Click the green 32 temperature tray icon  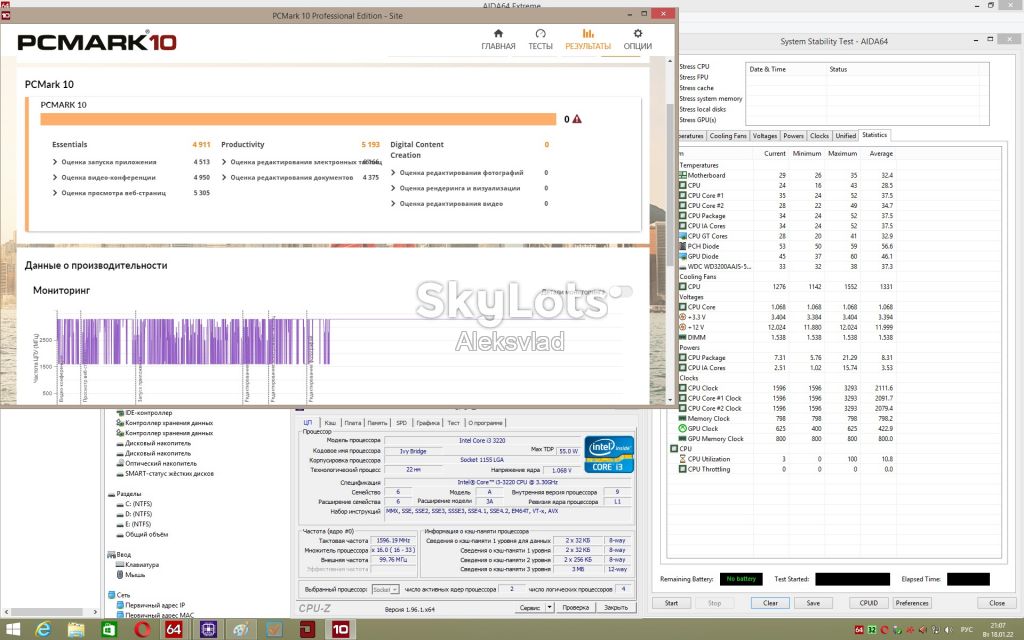[x=872, y=630]
